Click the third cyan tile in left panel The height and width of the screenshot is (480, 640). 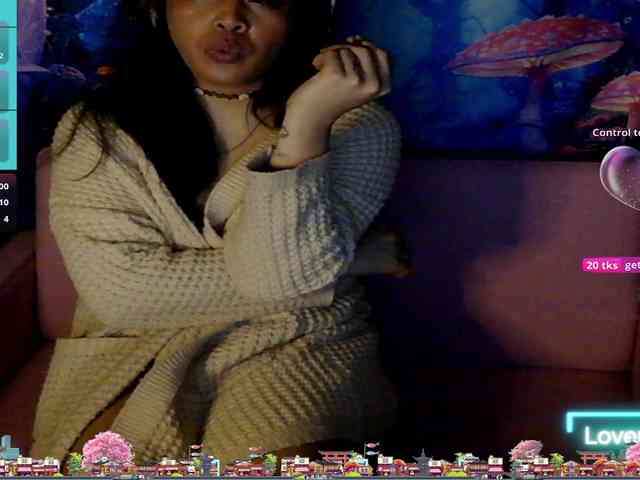click(5, 142)
